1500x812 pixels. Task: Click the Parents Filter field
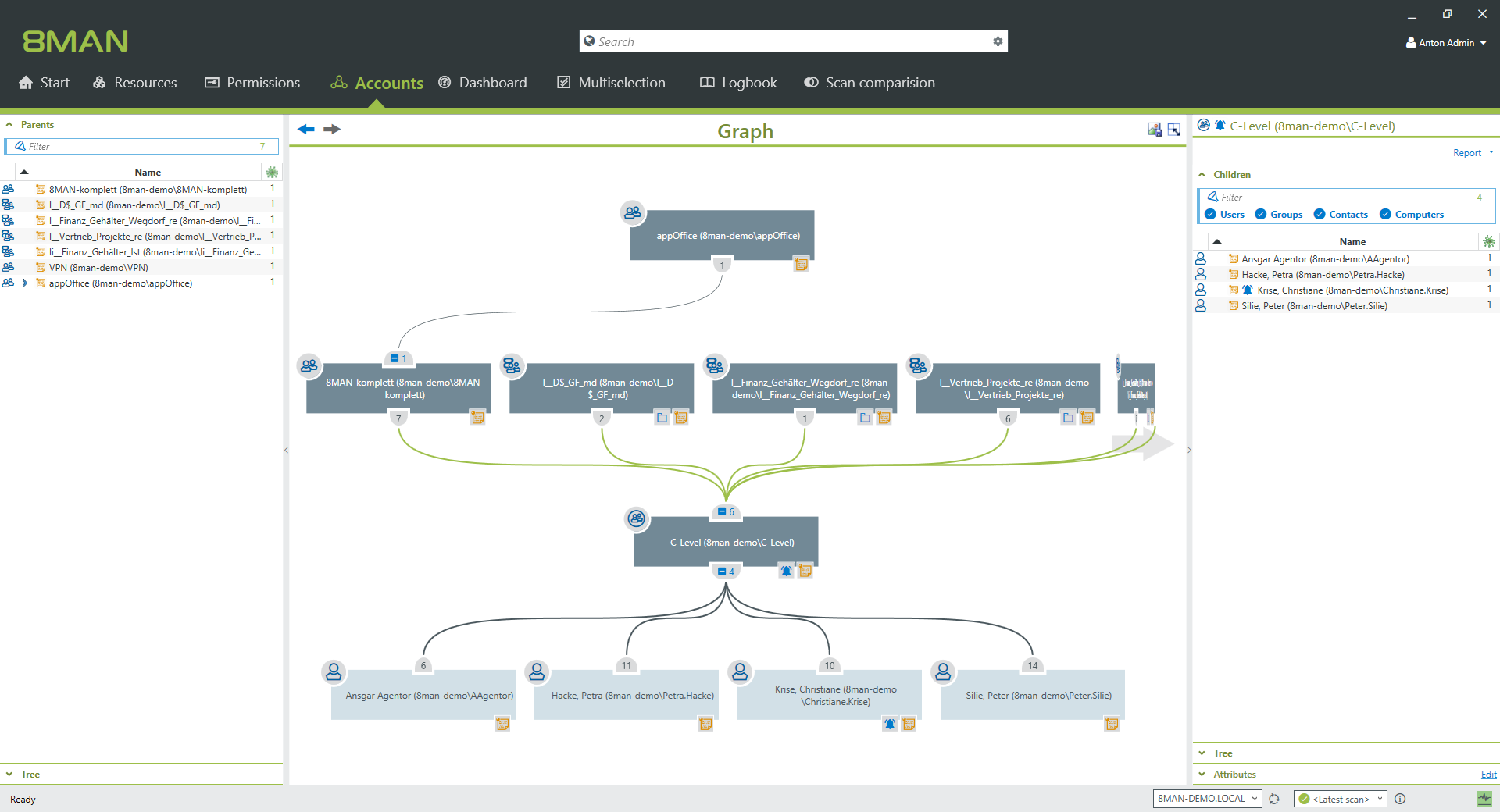[141, 147]
